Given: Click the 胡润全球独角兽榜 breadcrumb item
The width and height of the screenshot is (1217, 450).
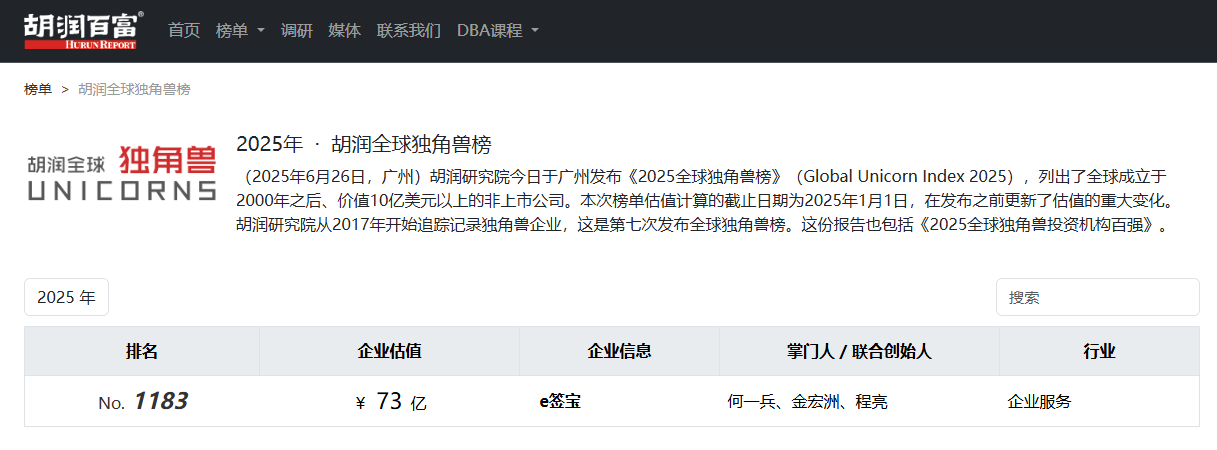Looking at the screenshot, I should [x=134, y=89].
